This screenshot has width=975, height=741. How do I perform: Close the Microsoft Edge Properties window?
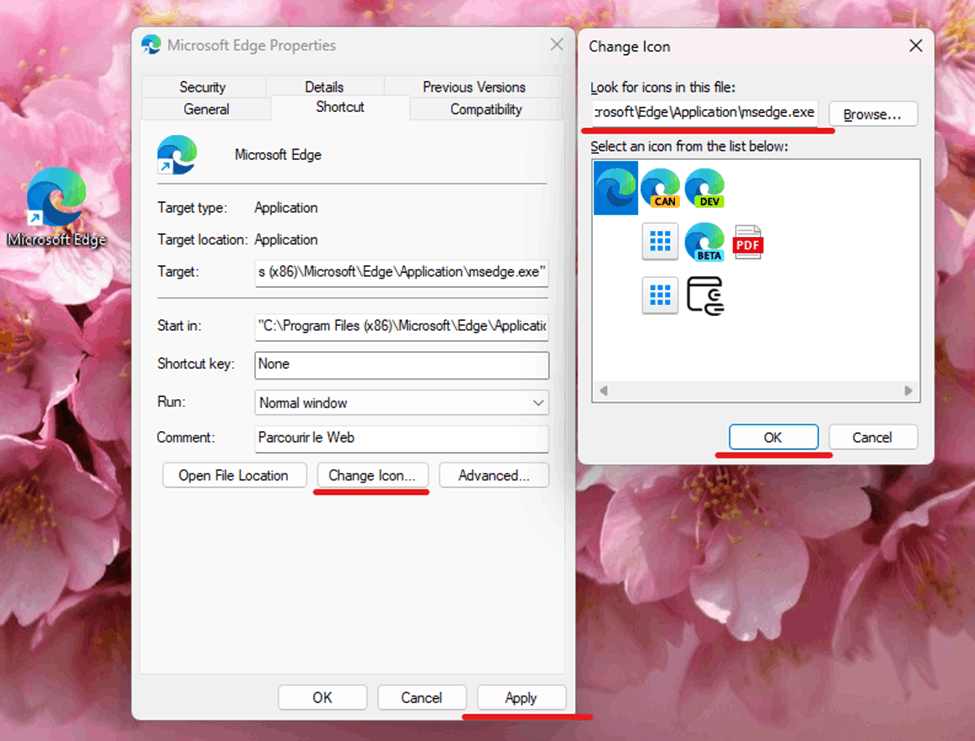click(x=557, y=44)
